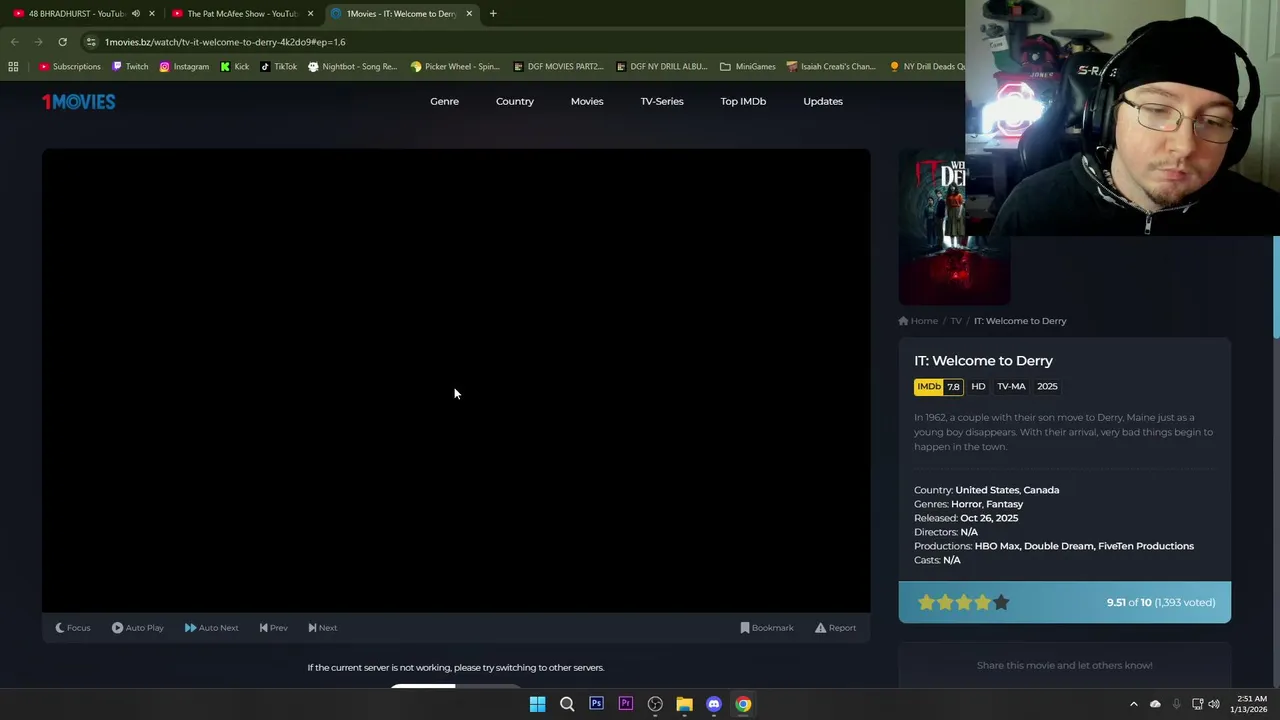Go to the Movies section

pos(587,101)
